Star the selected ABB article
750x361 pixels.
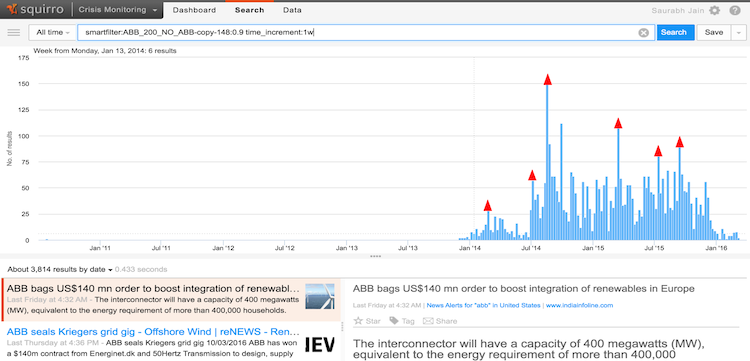[x=366, y=321]
